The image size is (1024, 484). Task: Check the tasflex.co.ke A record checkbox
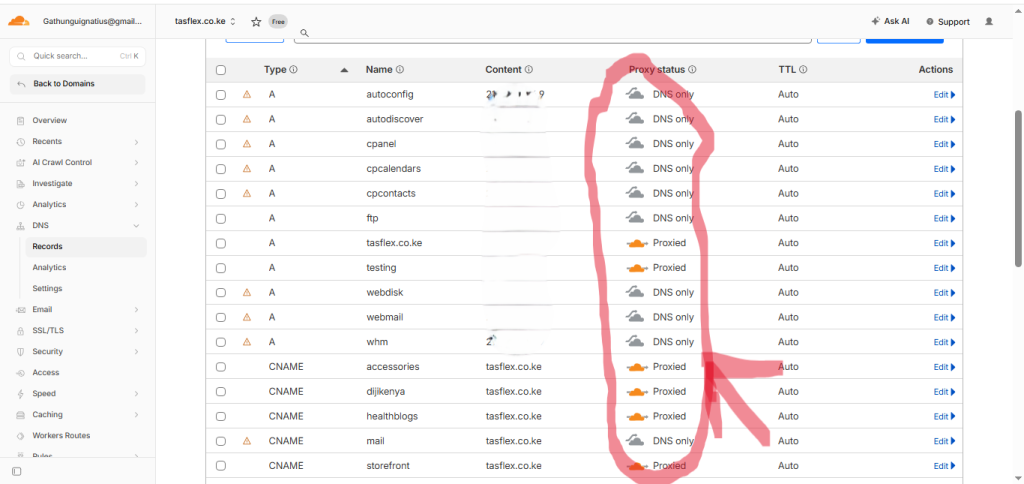tap(221, 243)
